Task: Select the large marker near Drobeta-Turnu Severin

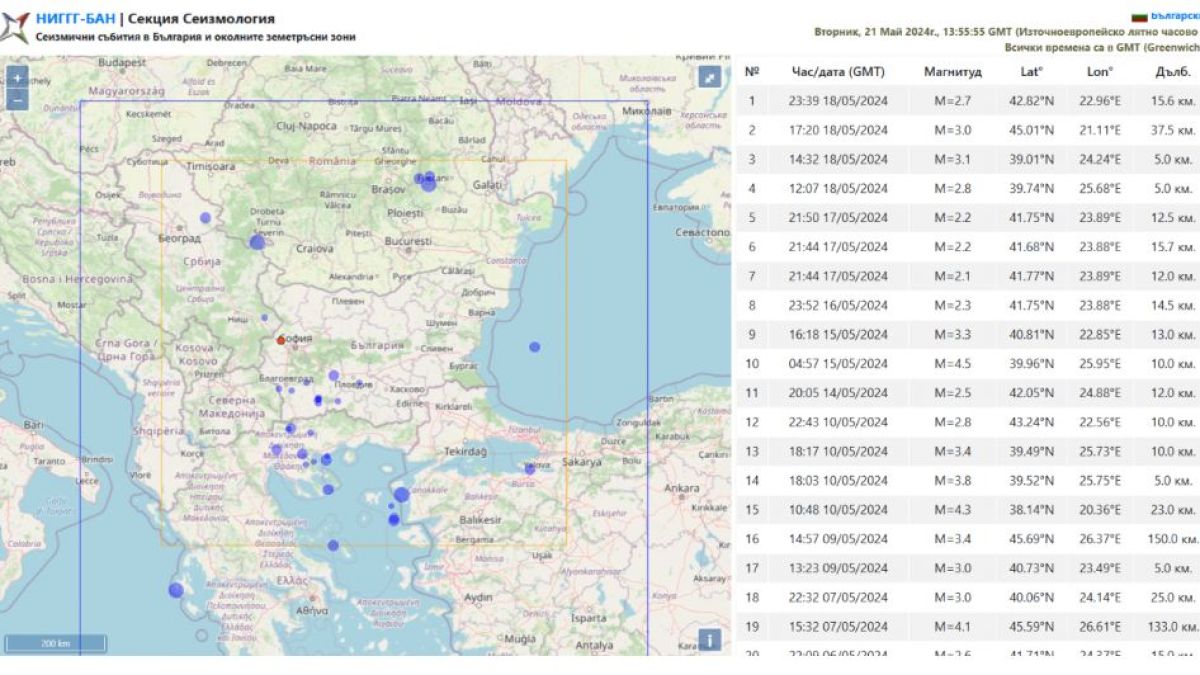Action: pos(257,242)
